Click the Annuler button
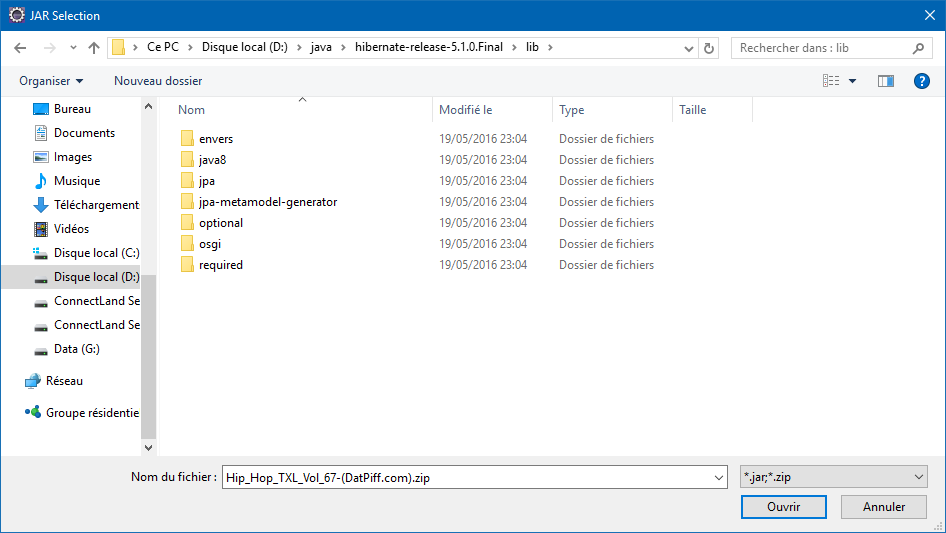The height and width of the screenshot is (533, 946). pyautogui.click(x=884, y=507)
